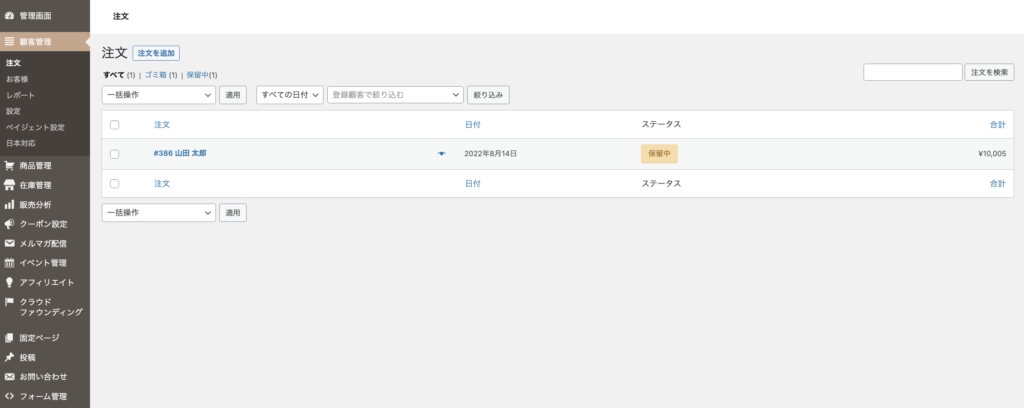Click the 商品管理 cart icon

click(x=9, y=166)
